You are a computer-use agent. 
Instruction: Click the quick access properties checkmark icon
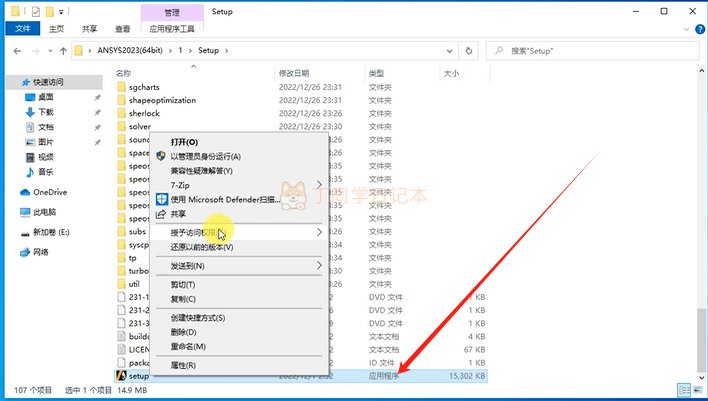(x=36, y=11)
